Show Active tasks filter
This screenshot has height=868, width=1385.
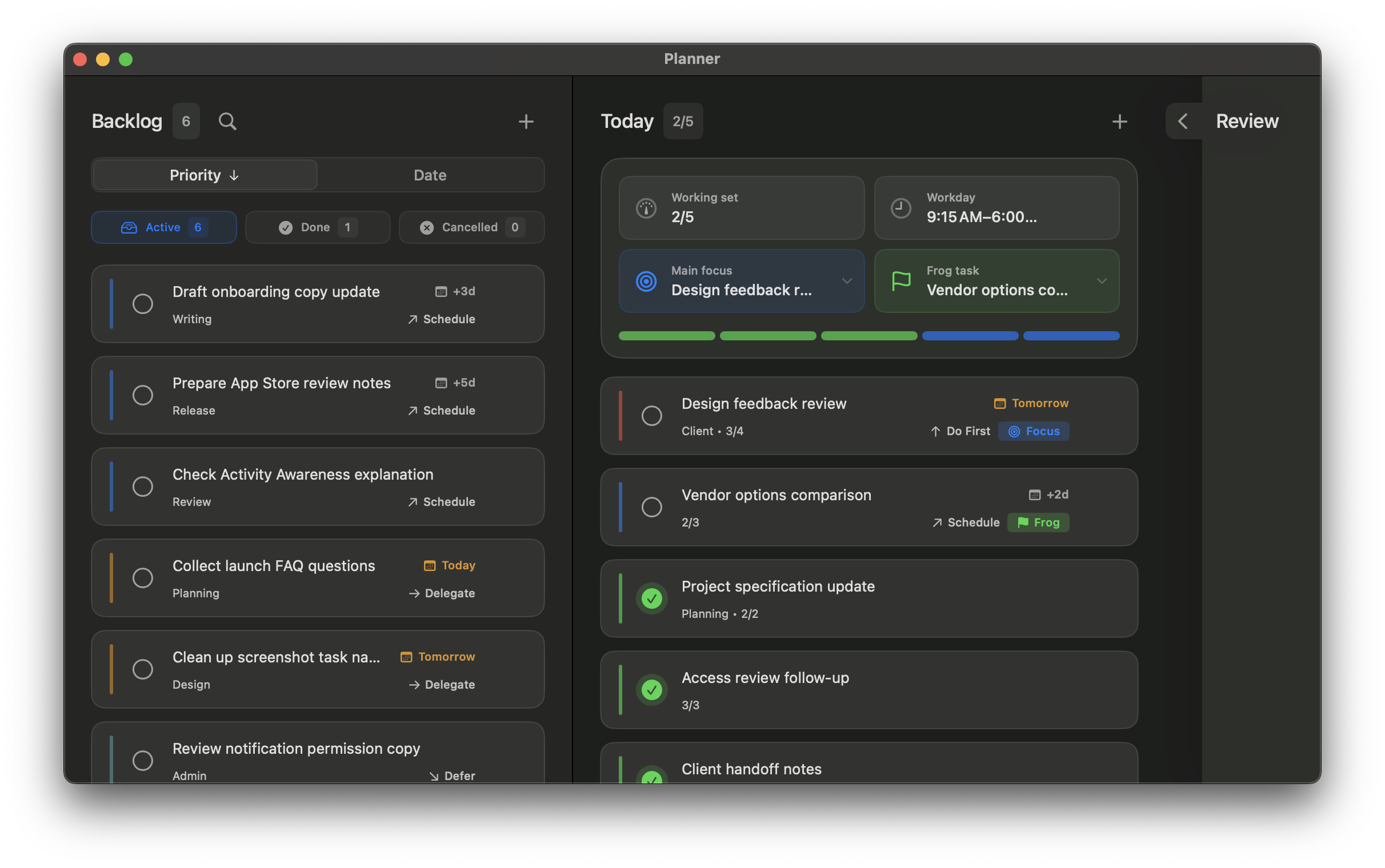click(x=163, y=227)
